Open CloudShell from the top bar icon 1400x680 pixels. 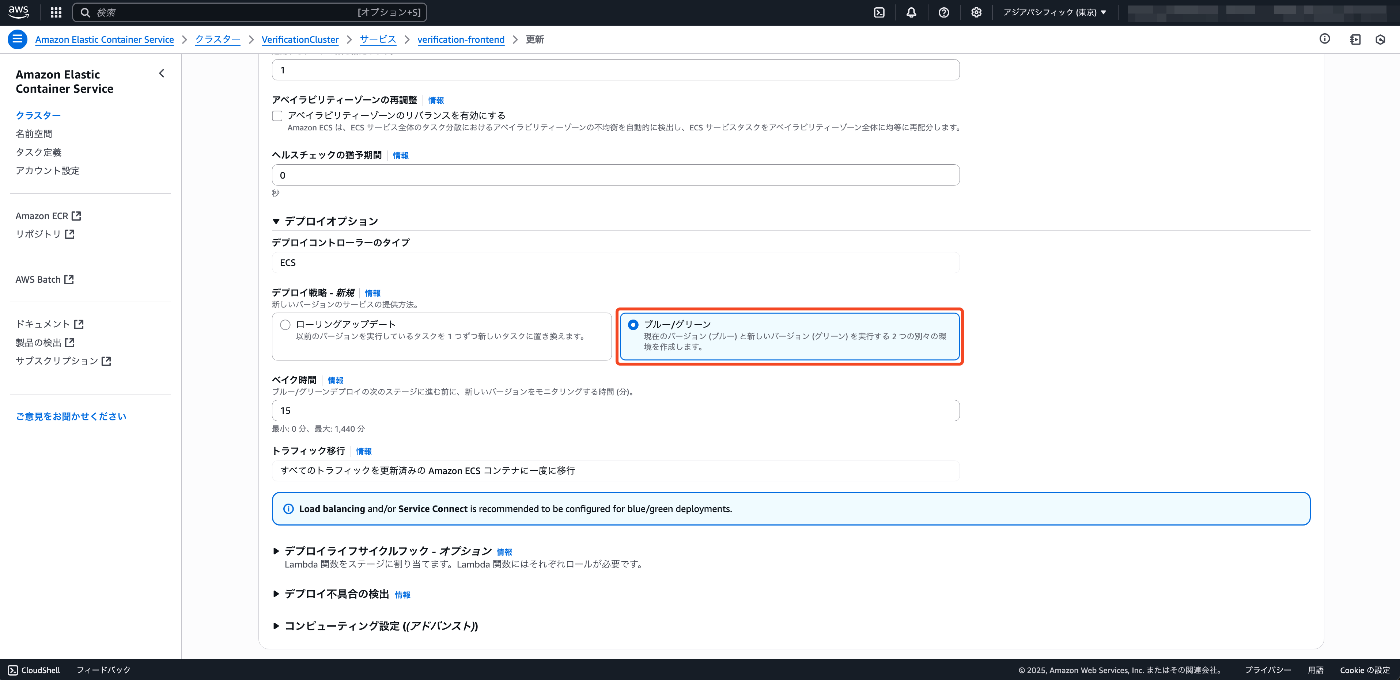[x=879, y=12]
